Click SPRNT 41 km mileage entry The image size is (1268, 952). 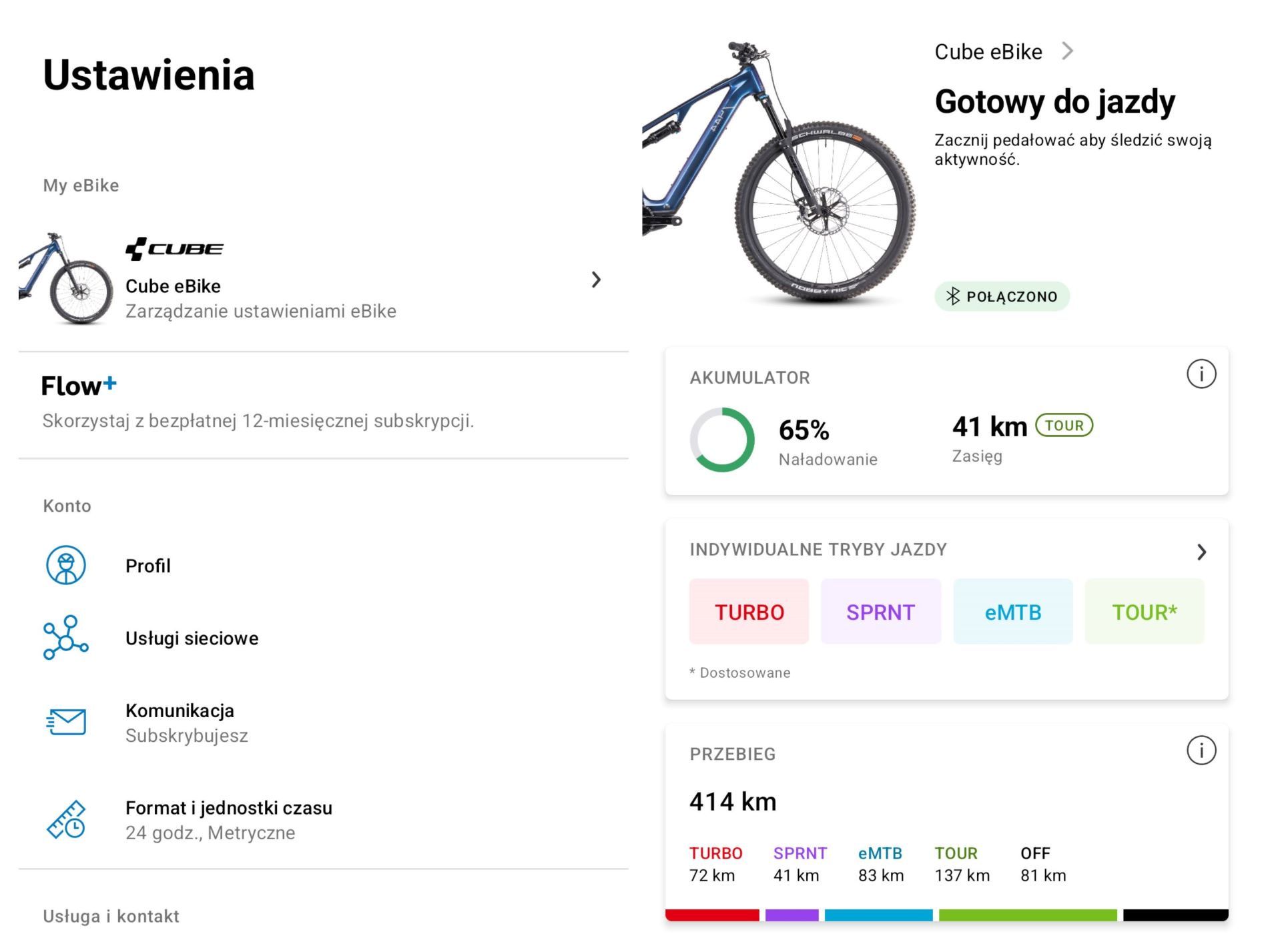point(800,864)
